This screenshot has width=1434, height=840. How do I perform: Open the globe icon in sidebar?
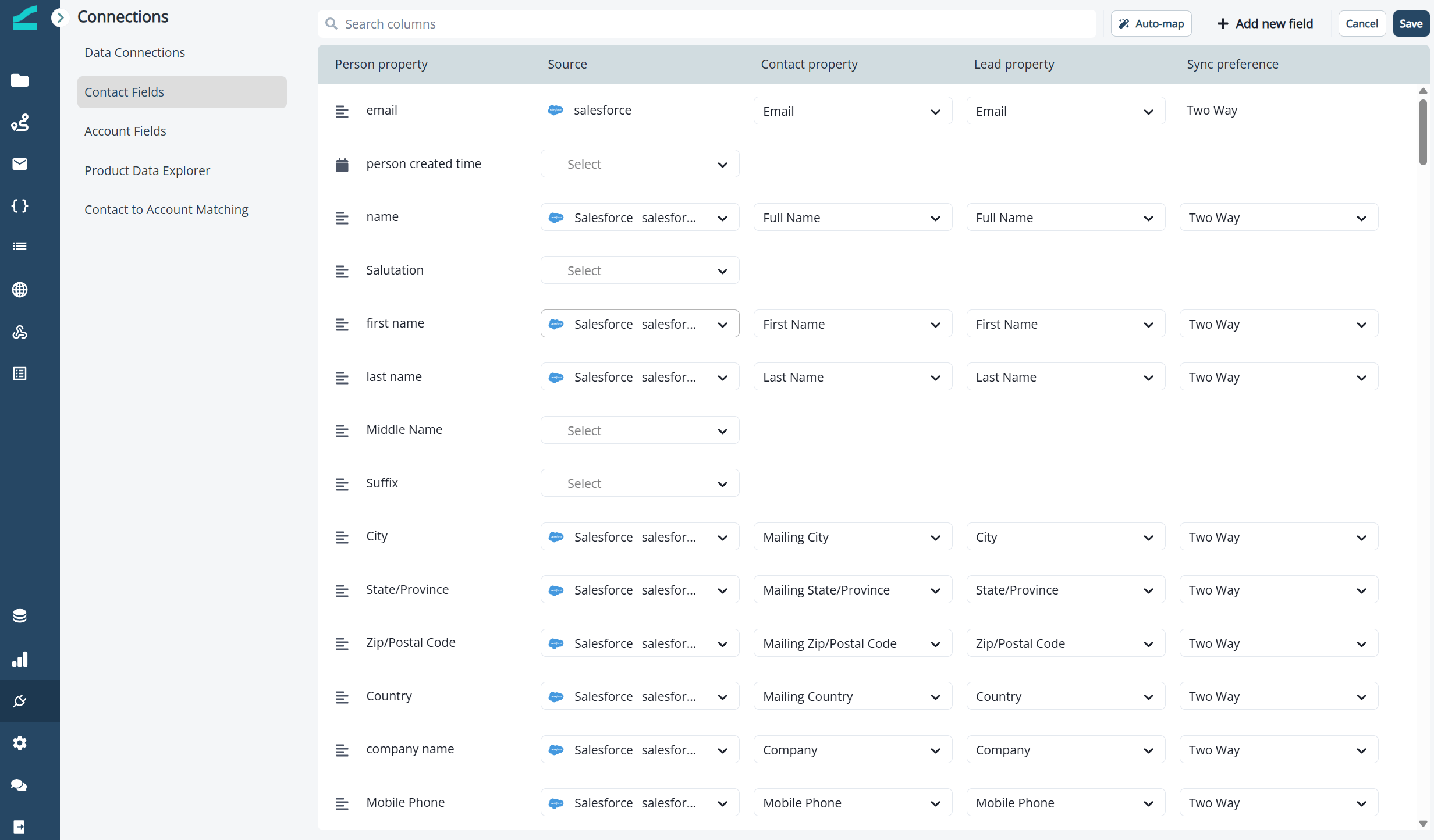[x=20, y=290]
